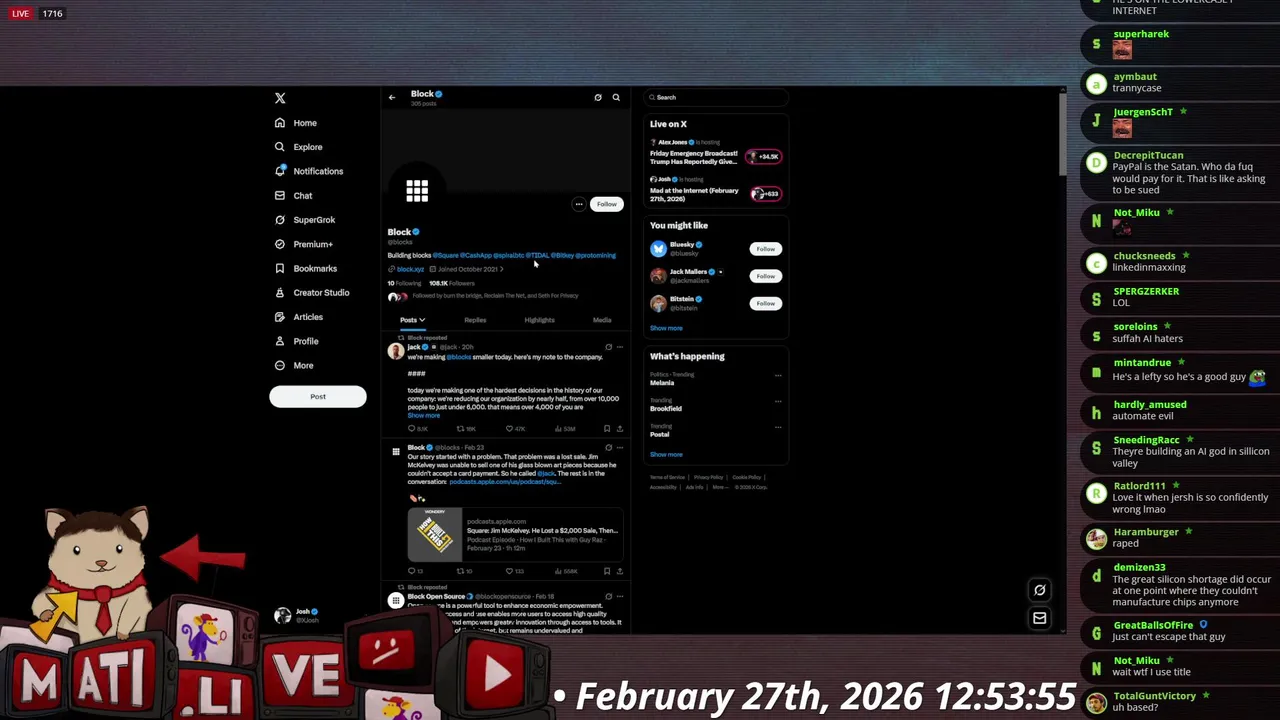Open Home from the X sidebar
Viewport: 1280px width, 720px height.
pyautogui.click(x=296, y=123)
